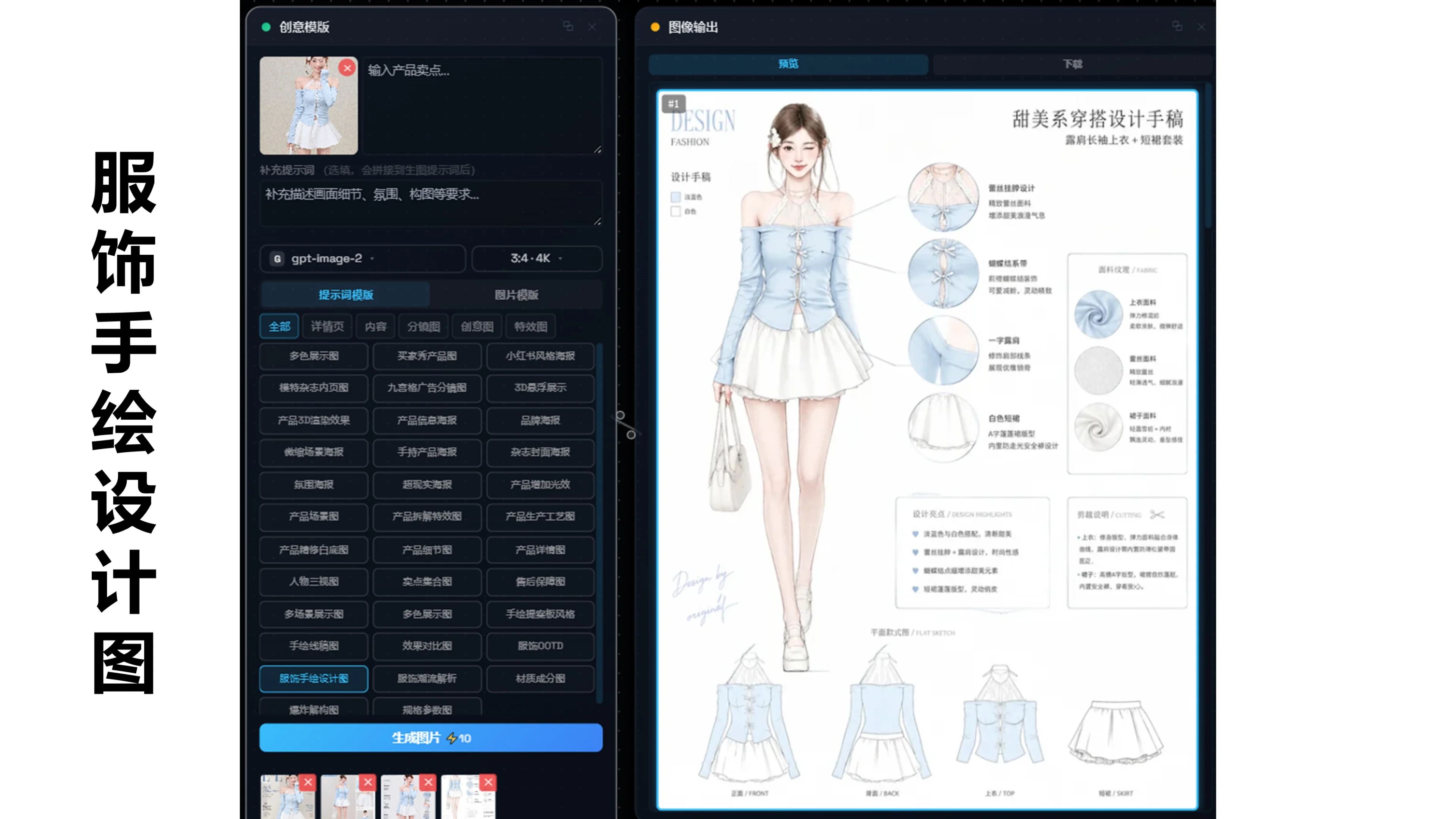
Task: Click the image output panel scrollbar
Action: 1208,155
